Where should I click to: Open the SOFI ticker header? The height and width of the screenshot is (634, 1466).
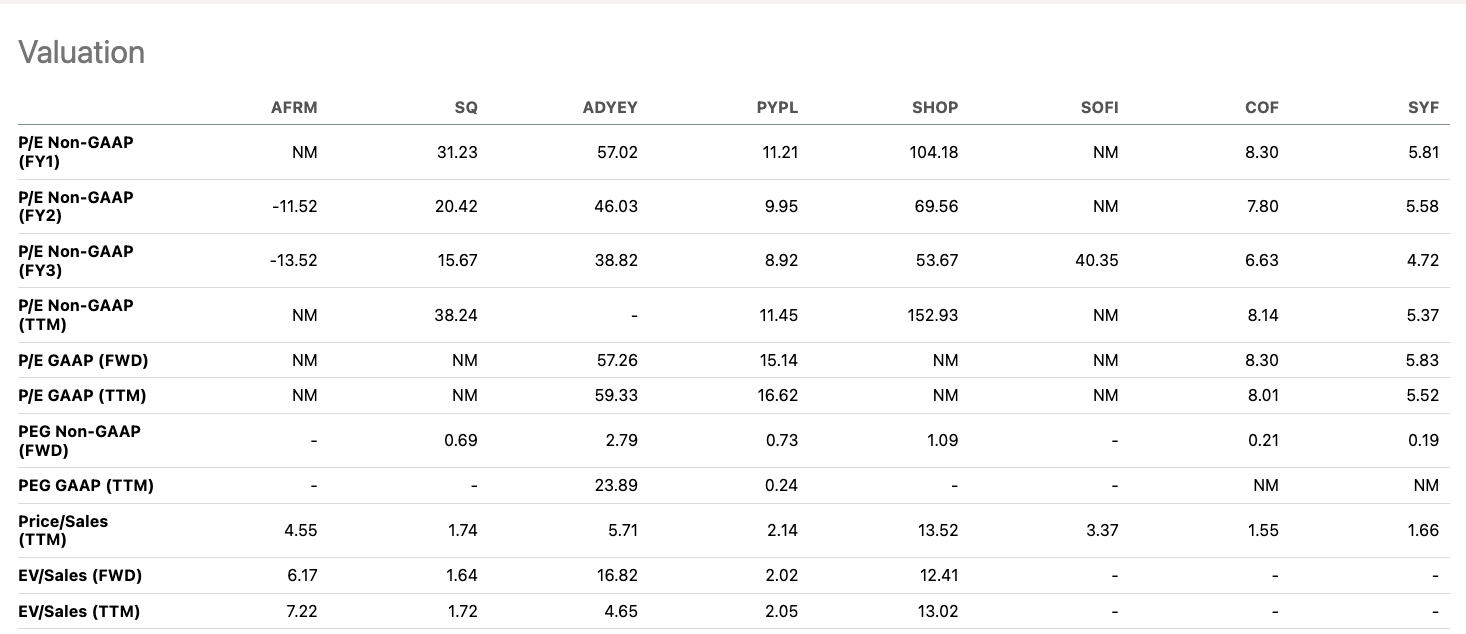[x=1099, y=107]
